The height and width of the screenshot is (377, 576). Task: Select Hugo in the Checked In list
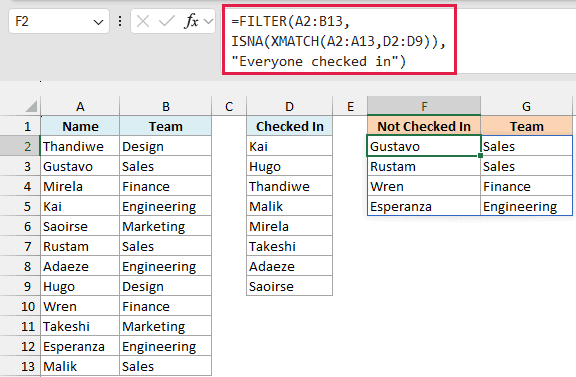289,166
